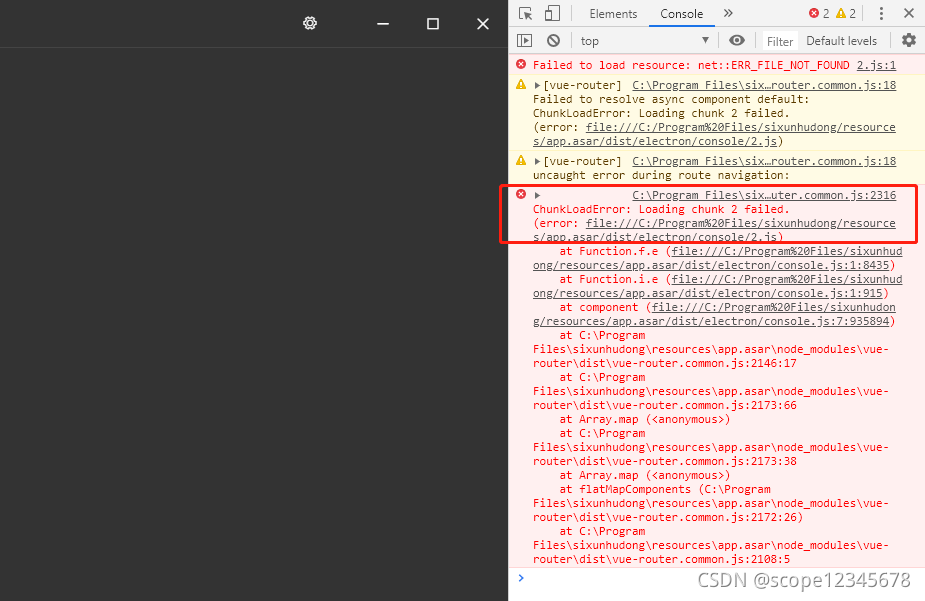Click the Failed to load resource error icon
Image resolution: width=925 pixels, height=601 pixels.
click(x=521, y=64)
